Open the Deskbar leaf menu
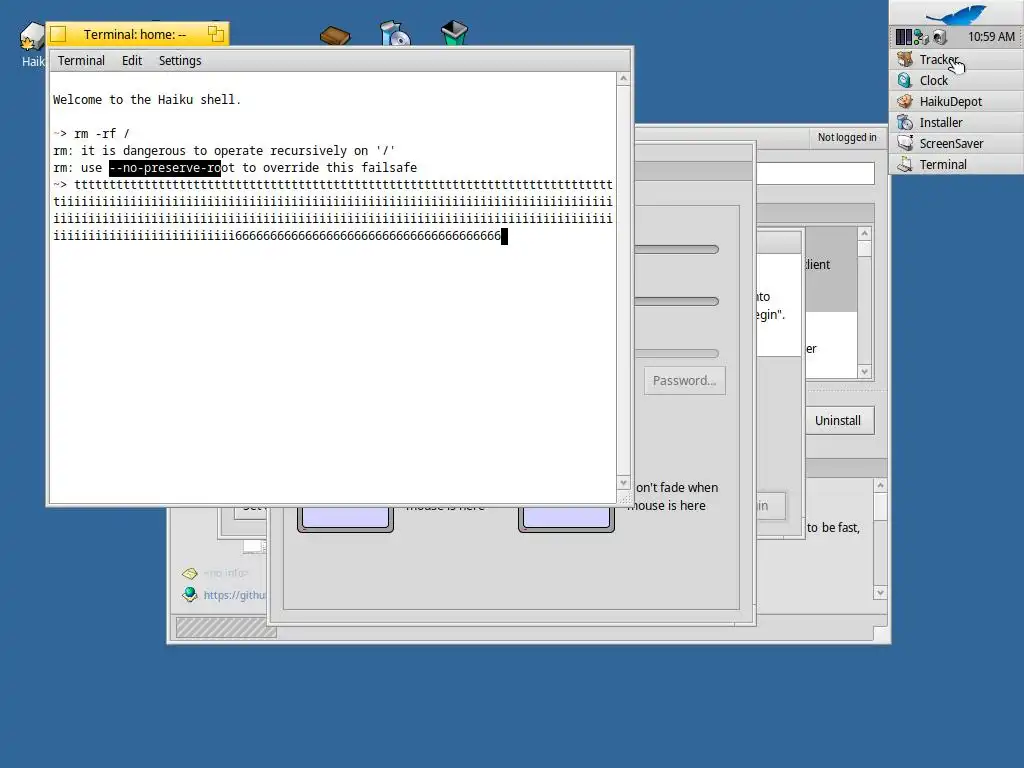The image size is (1024, 768). (956, 13)
